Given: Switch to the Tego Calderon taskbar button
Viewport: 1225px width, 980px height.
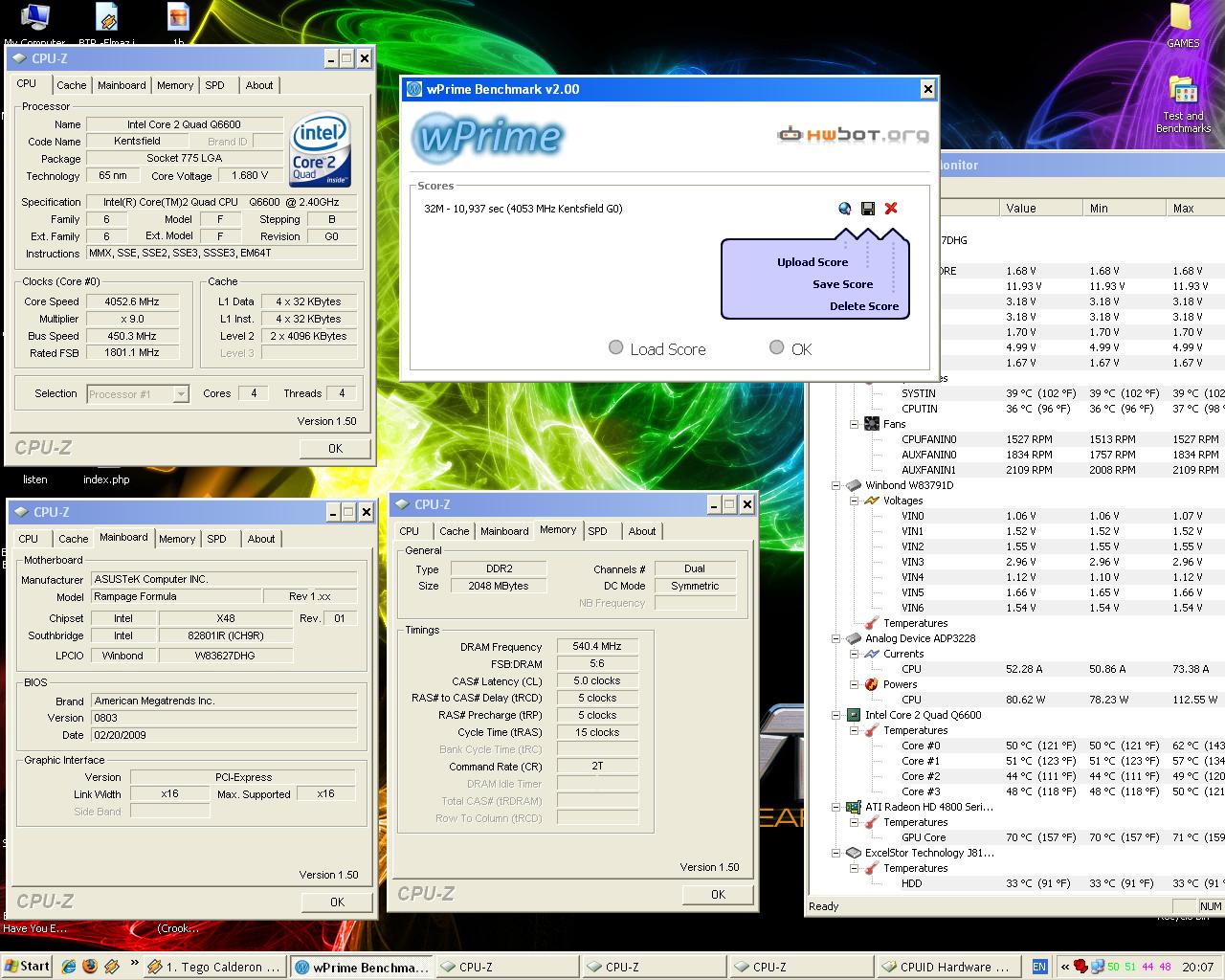Looking at the screenshot, I should (216, 967).
